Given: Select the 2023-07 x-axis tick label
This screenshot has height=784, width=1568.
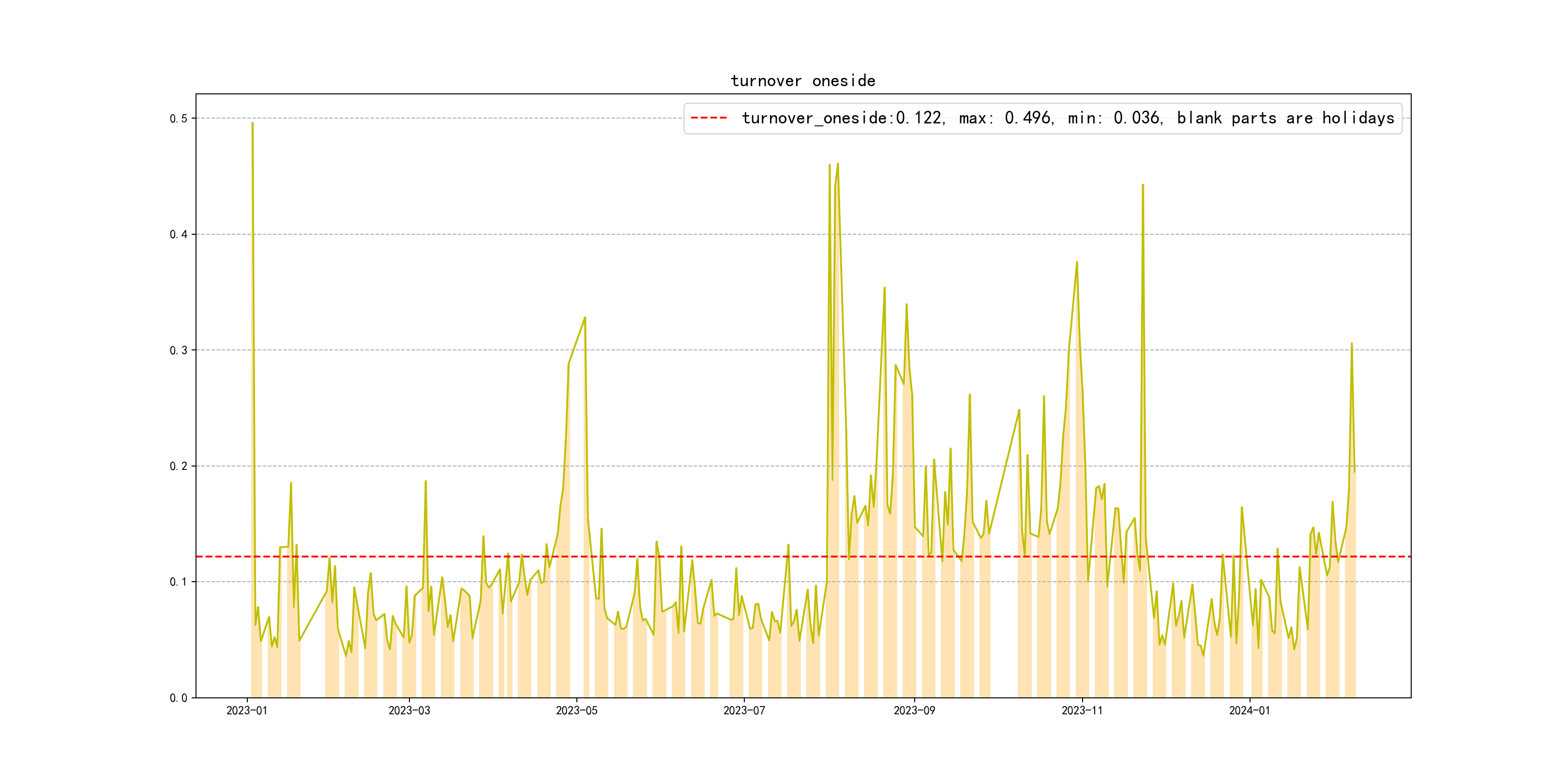Looking at the screenshot, I should [744, 710].
